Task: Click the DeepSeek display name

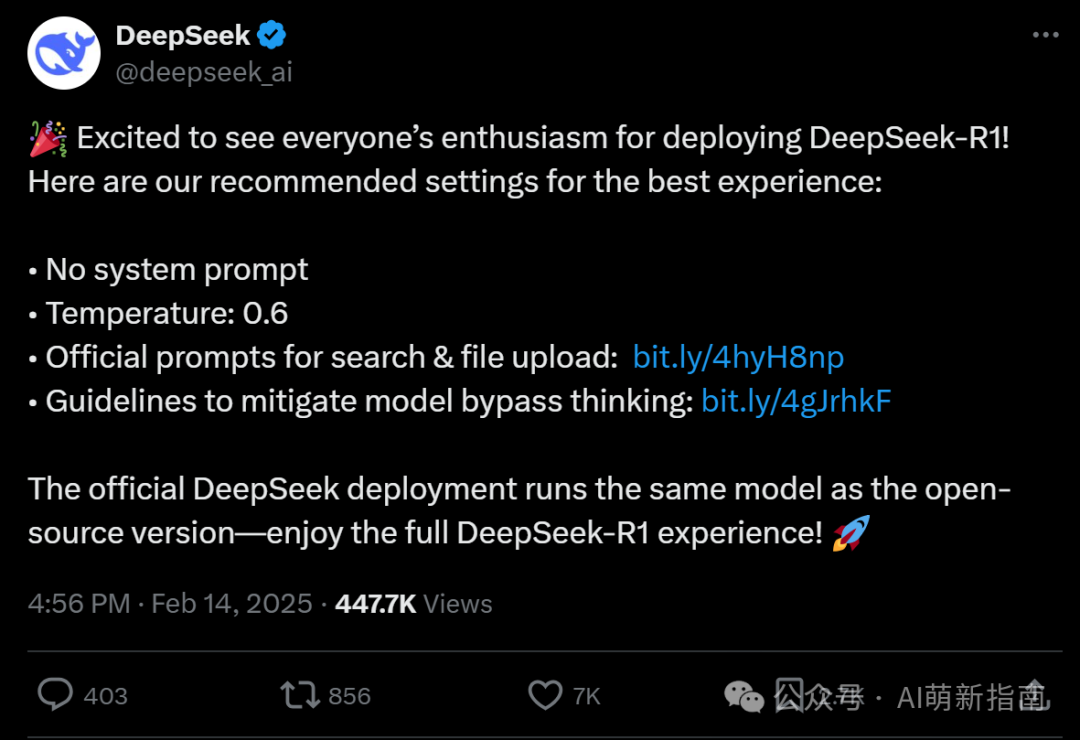Action: [x=183, y=36]
